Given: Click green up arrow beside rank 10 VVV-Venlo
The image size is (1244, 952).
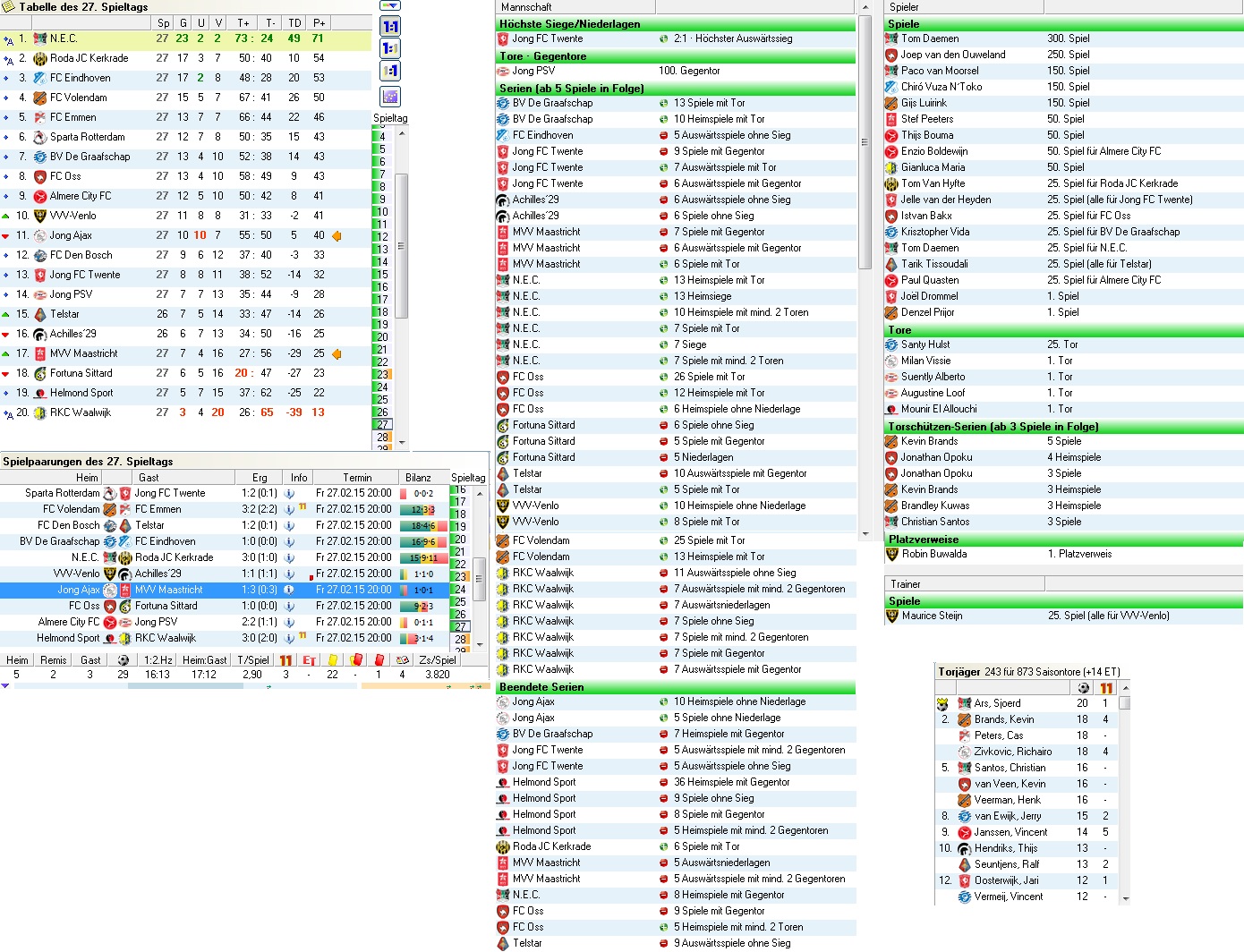Looking at the screenshot, I should pyautogui.click(x=6, y=216).
